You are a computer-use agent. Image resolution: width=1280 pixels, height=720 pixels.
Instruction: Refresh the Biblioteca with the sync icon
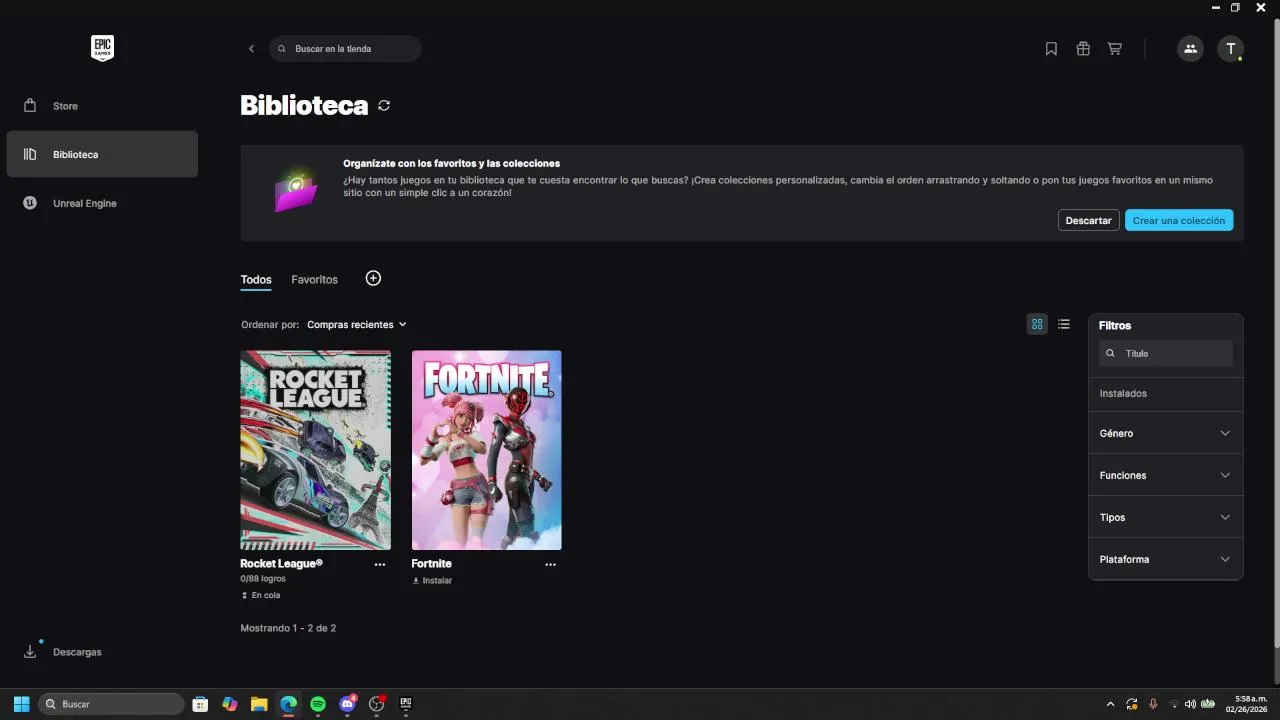[384, 105]
